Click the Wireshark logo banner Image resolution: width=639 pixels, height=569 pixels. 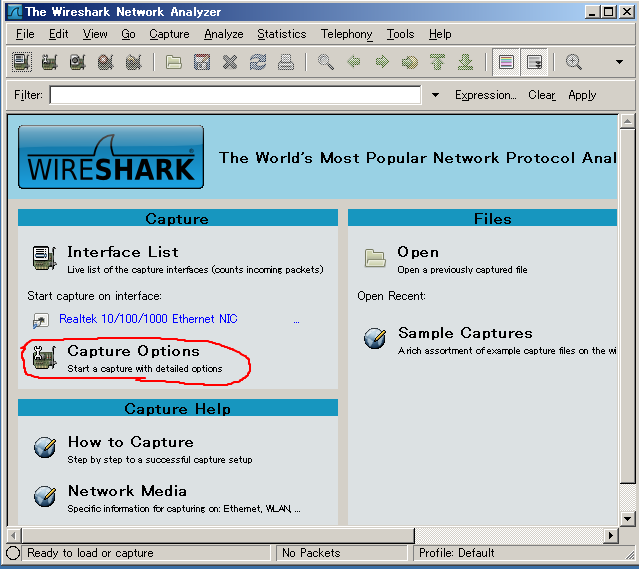(111, 157)
